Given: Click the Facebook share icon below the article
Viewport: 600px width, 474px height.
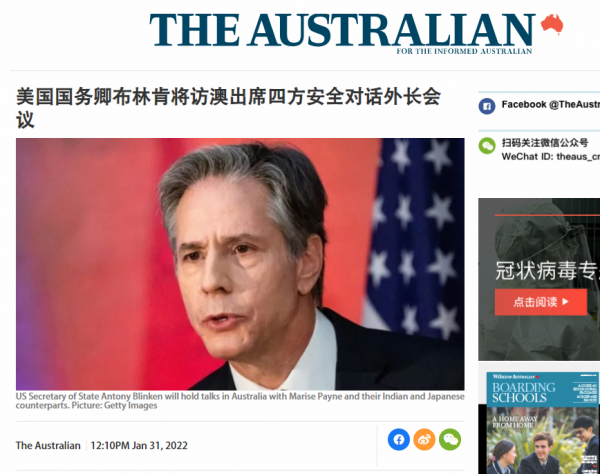Looking at the screenshot, I should coord(398,440).
